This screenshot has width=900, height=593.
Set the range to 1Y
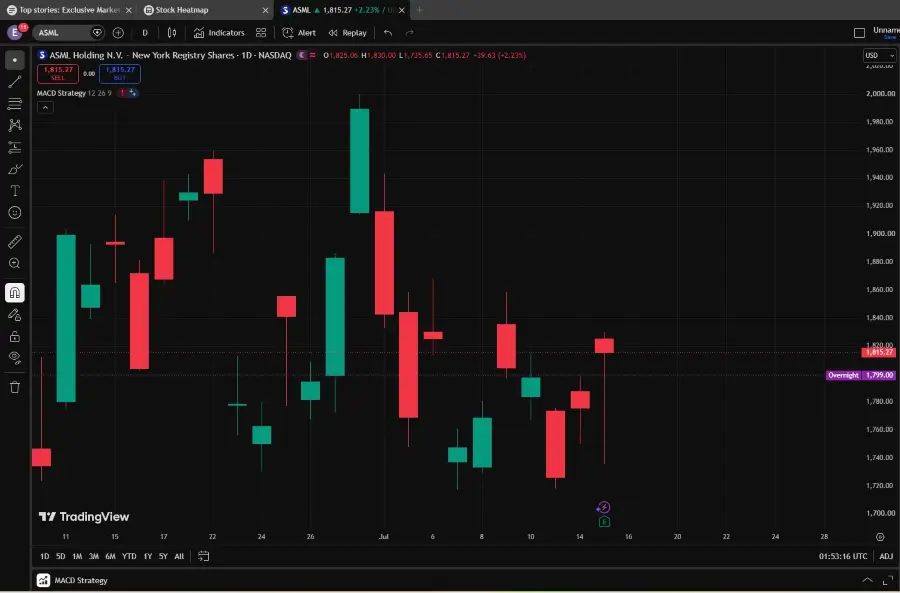148,556
